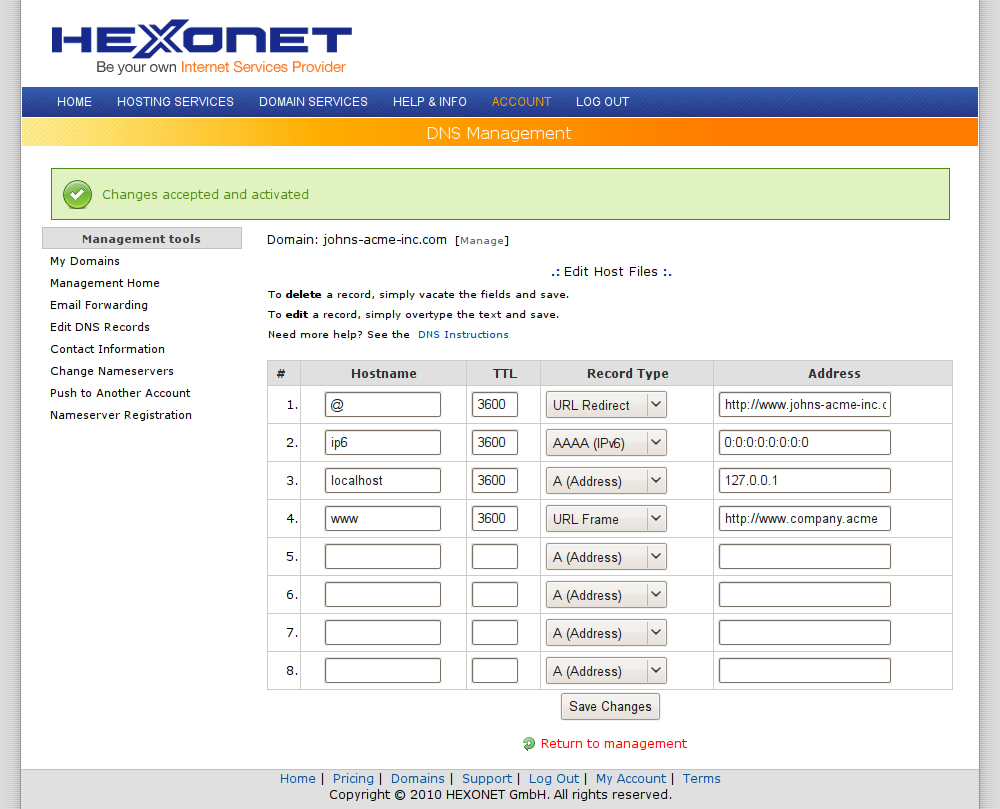Click the empty Address field in row 8
1000x809 pixels.
(805, 671)
